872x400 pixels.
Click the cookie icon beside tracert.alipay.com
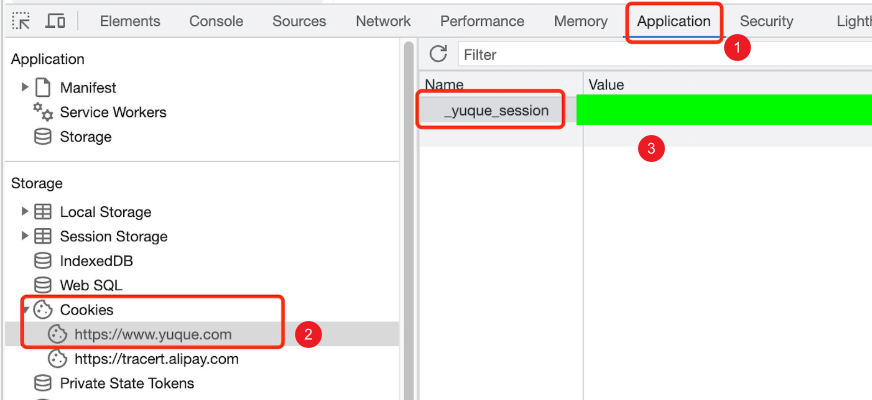coord(56,359)
